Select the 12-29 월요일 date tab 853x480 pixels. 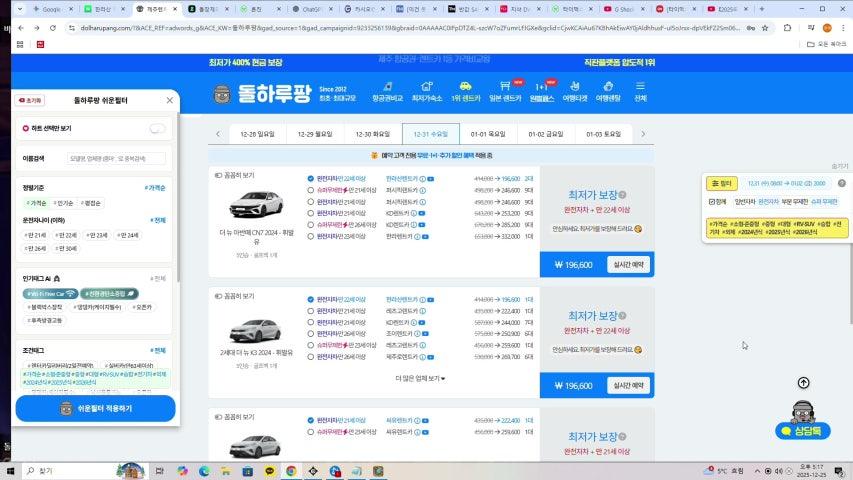(x=315, y=134)
